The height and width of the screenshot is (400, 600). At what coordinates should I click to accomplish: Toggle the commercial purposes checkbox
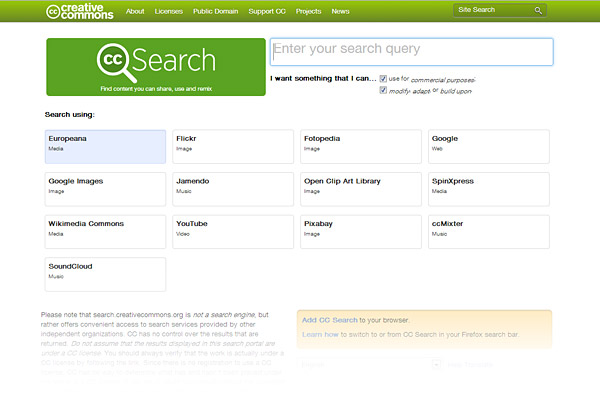tap(384, 77)
